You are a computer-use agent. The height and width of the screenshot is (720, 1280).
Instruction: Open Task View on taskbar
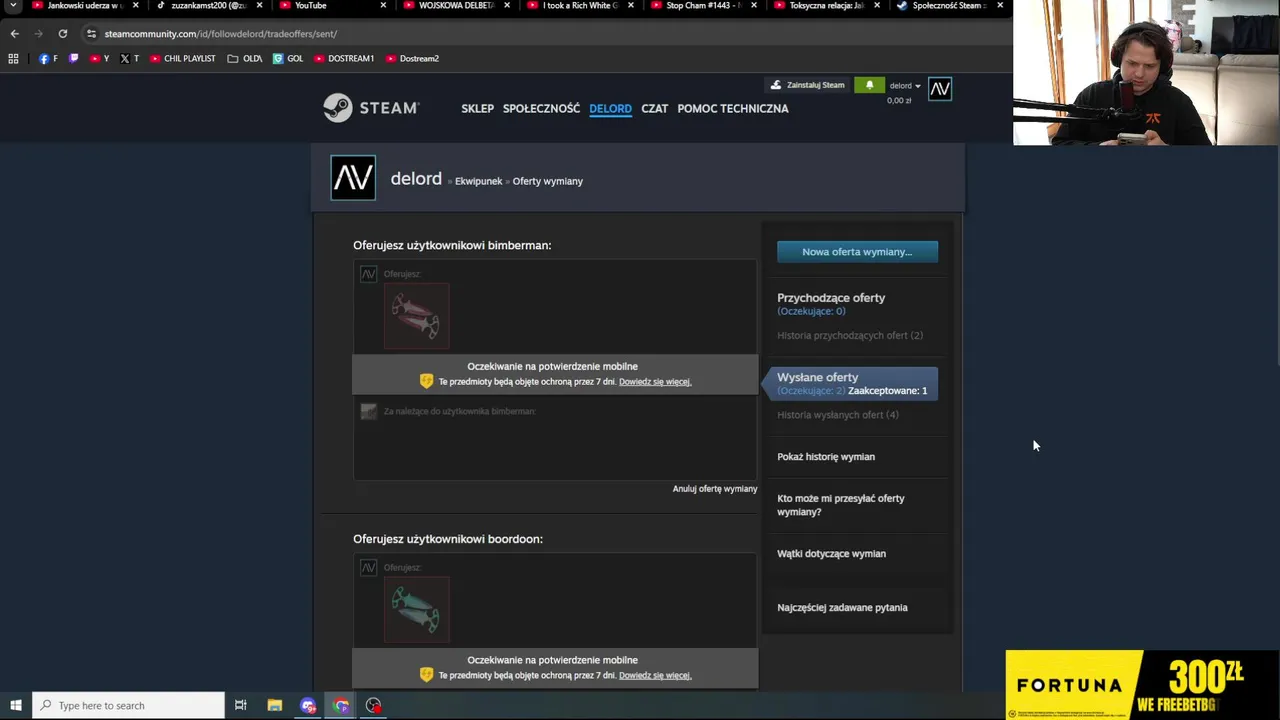240,706
